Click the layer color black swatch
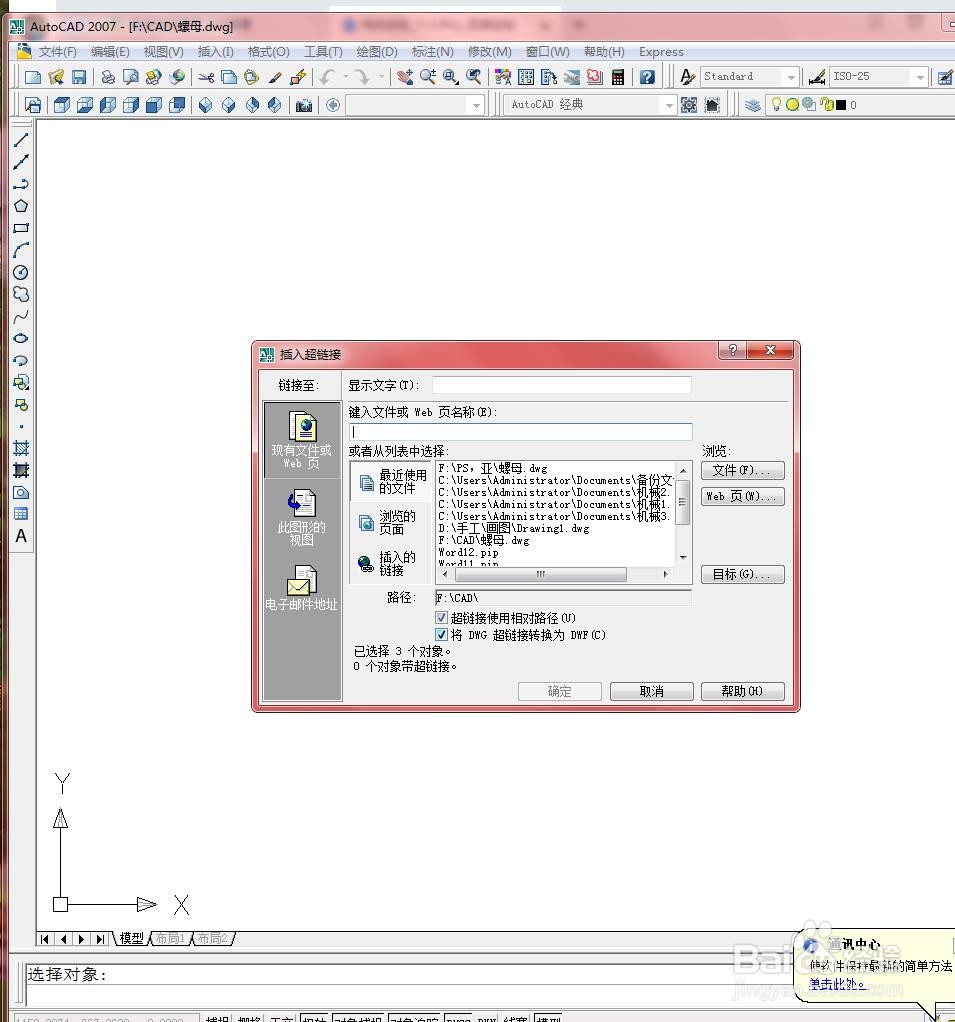The width and height of the screenshot is (955, 1022). 841,105
